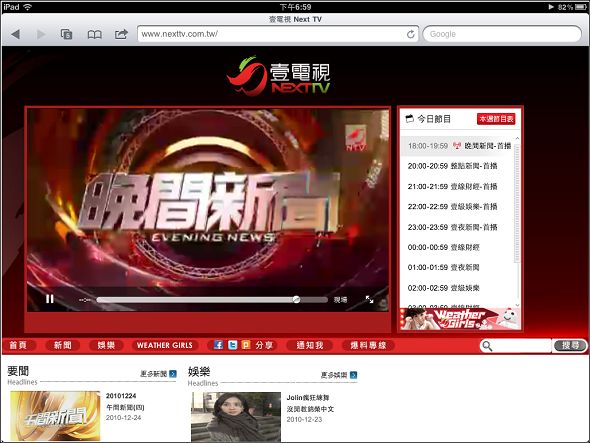Tap the Safari share/action icon
590x443 pixels.
click(121, 34)
